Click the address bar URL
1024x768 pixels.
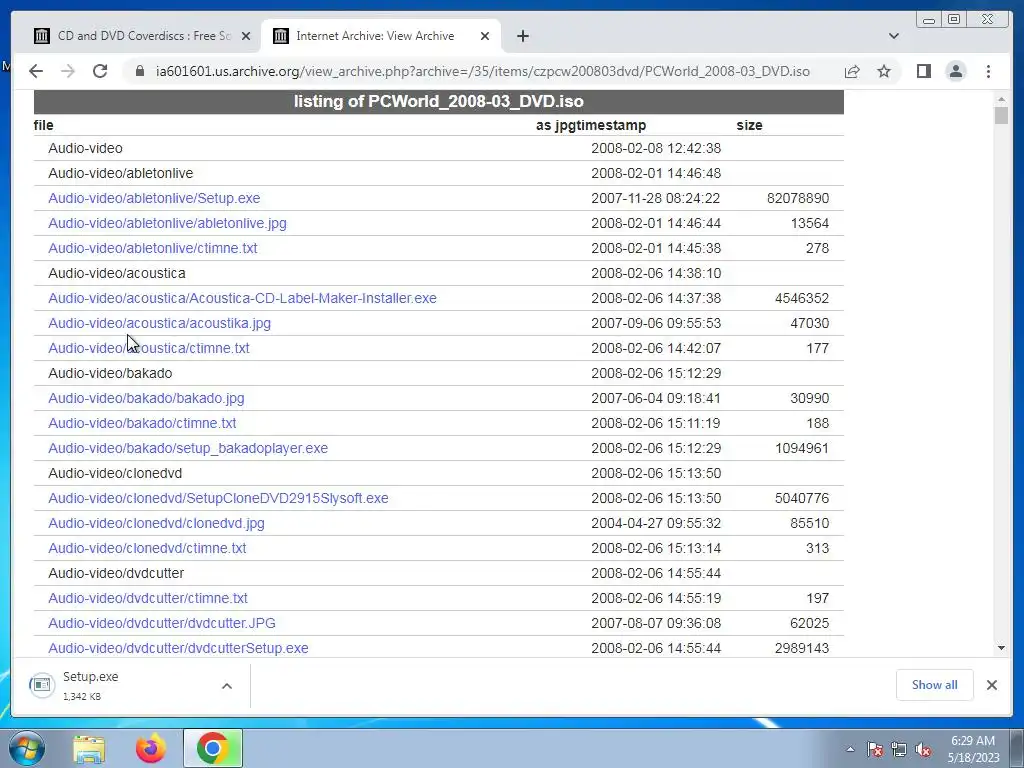(x=483, y=71)
